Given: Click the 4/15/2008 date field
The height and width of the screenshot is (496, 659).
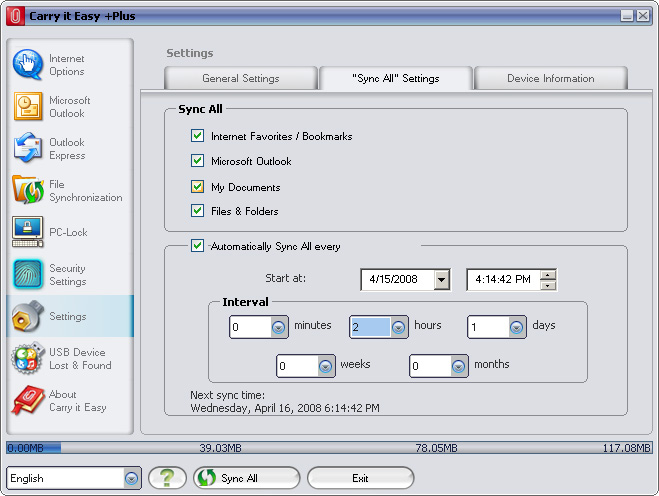Looking at the screenshot, I should point(398,280).
